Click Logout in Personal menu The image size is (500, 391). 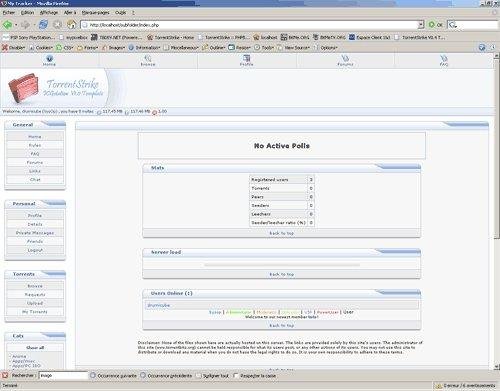click(35, 250)
